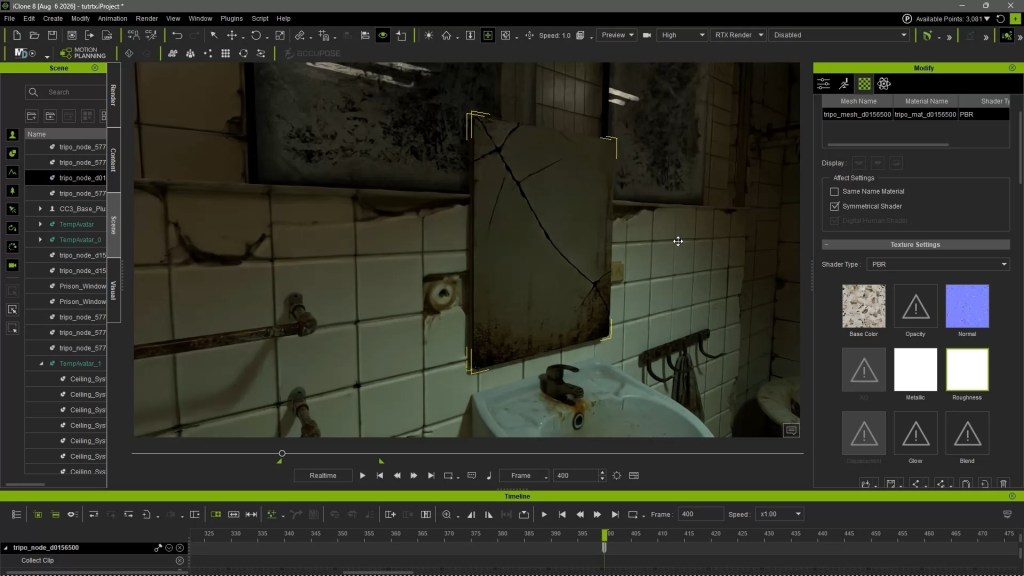Screen dimensions: 1024x576
Task: Expand the TempAvatar_0 tree node
Action: [x=40, y=240]
